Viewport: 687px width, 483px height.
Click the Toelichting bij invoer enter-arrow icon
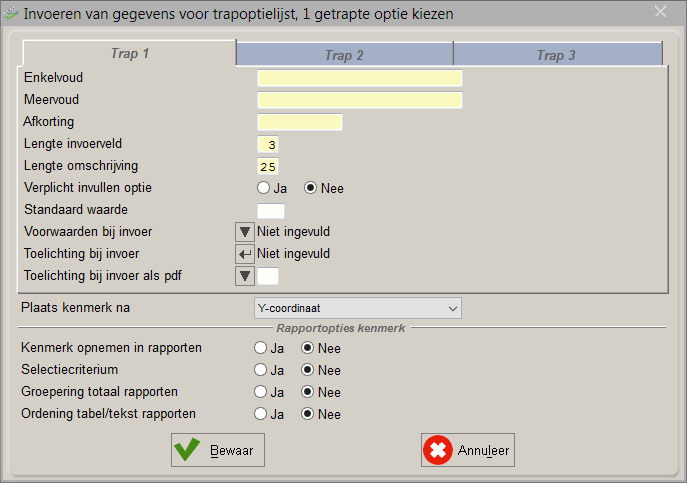(244, 254)
